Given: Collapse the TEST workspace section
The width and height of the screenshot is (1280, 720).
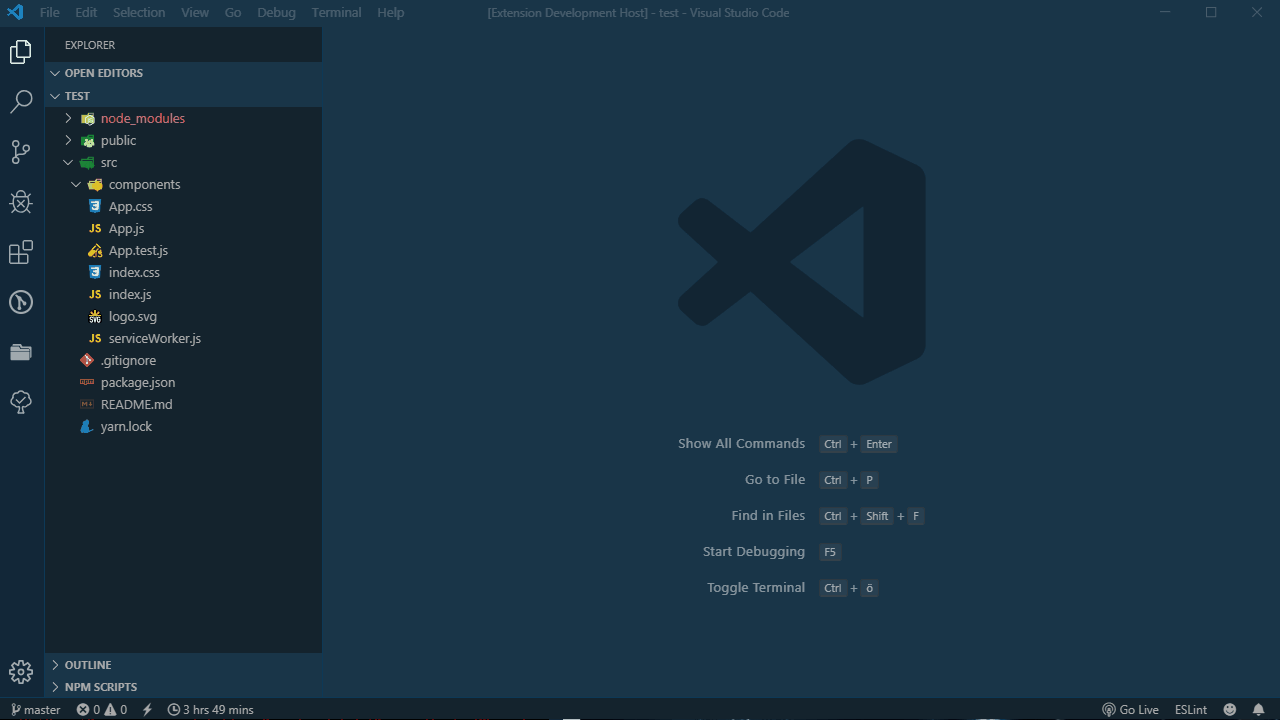Looking at the screenshot, I should [x=184, y=96].
